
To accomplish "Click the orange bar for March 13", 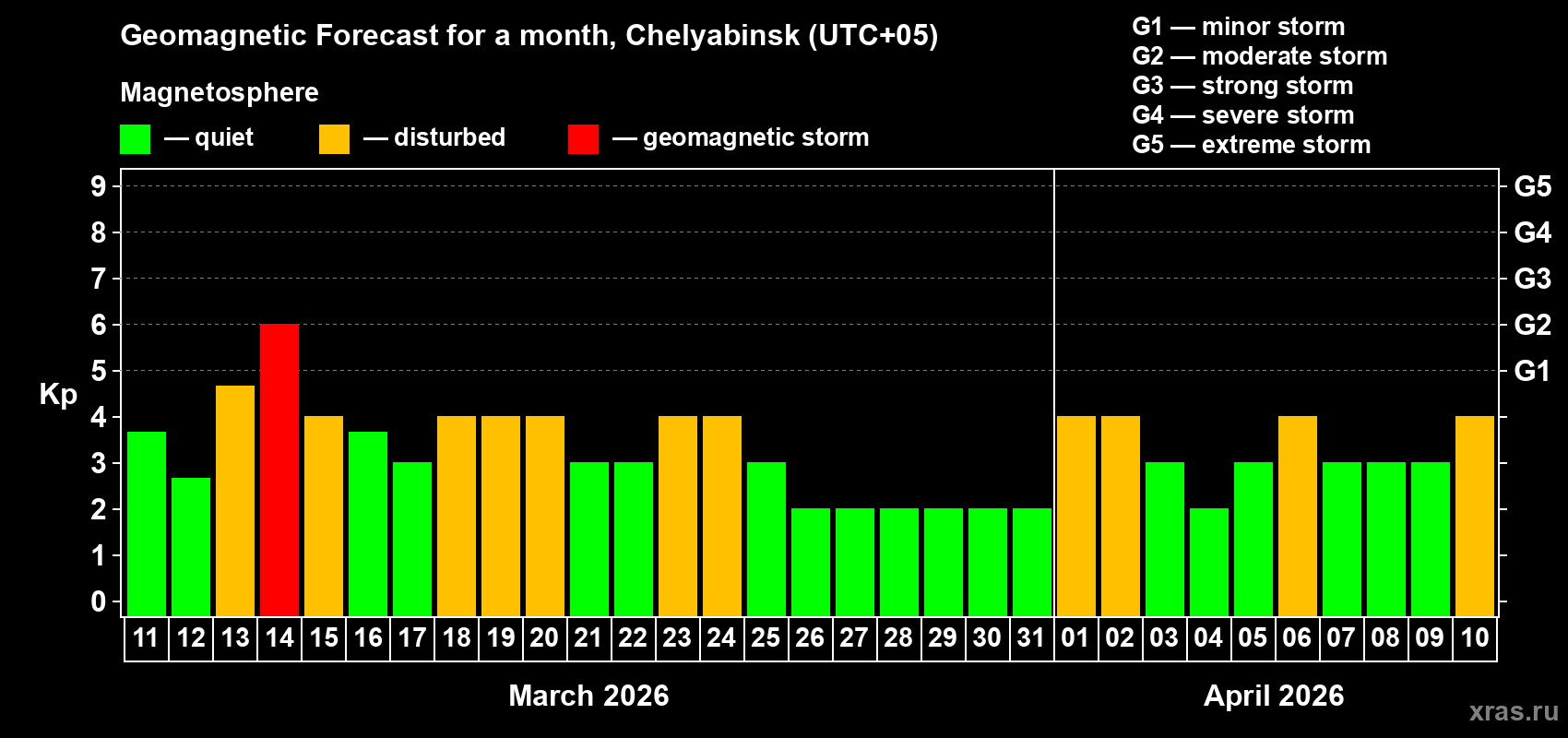I will (235, 501).
